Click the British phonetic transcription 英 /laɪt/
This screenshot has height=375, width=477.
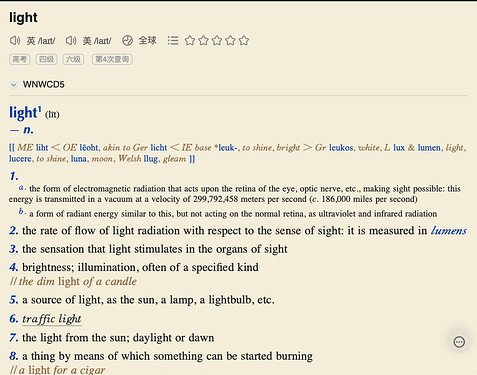41,41
